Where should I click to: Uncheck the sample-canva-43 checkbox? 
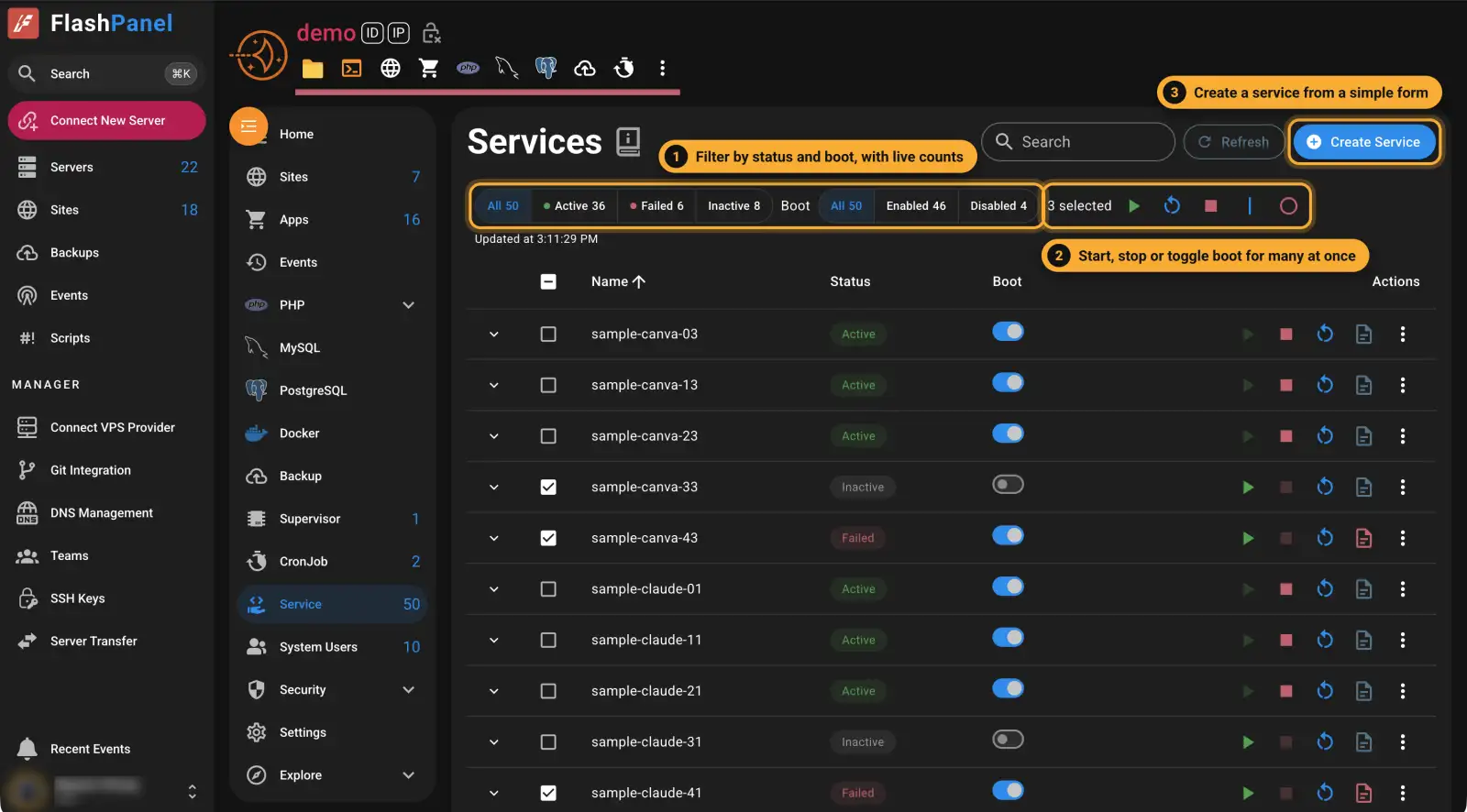click(x=548, y=538)
